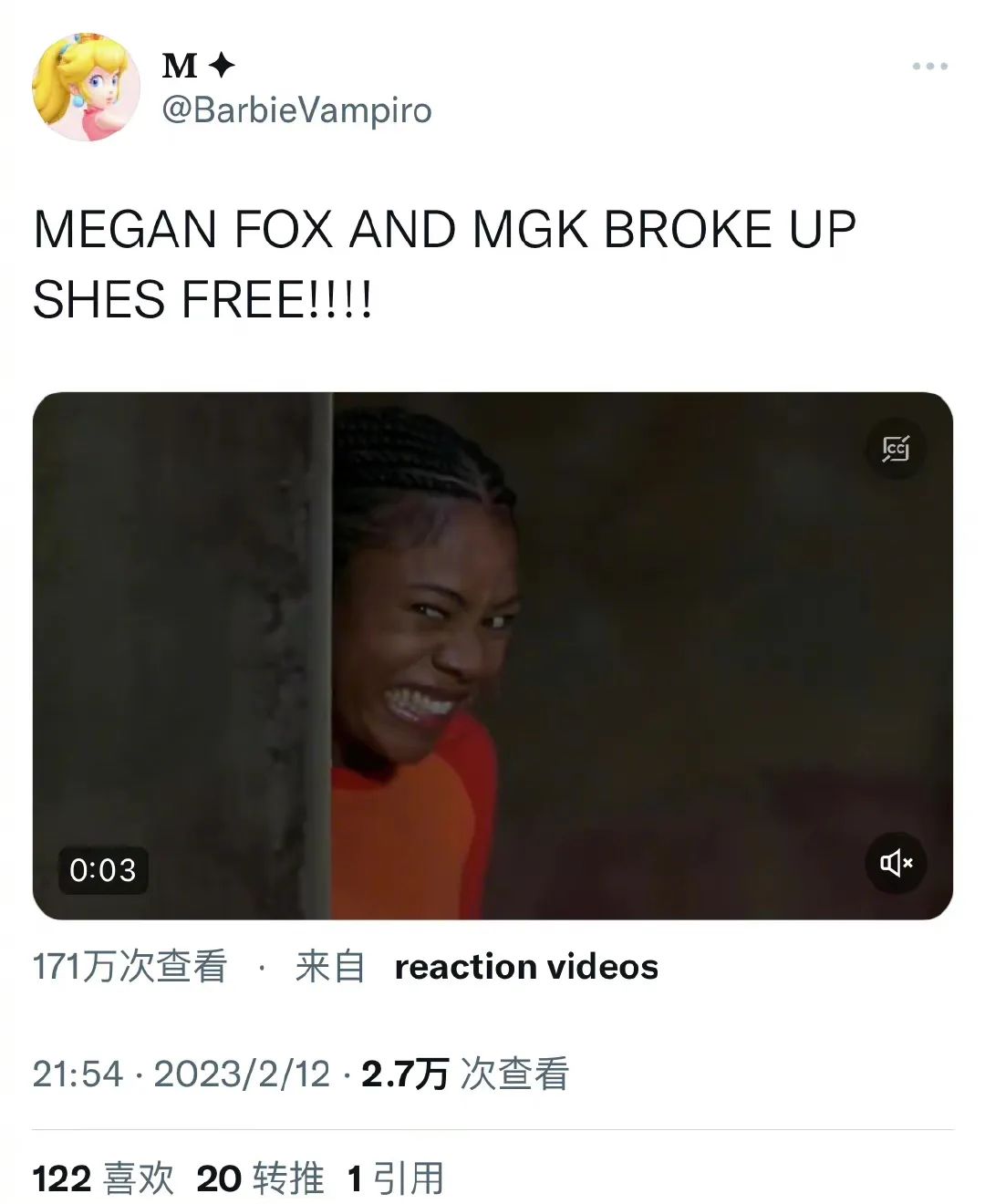Screen dimensions: 985x1204
Task: Open the three-dot more options menu
Action: coord(929,66)
